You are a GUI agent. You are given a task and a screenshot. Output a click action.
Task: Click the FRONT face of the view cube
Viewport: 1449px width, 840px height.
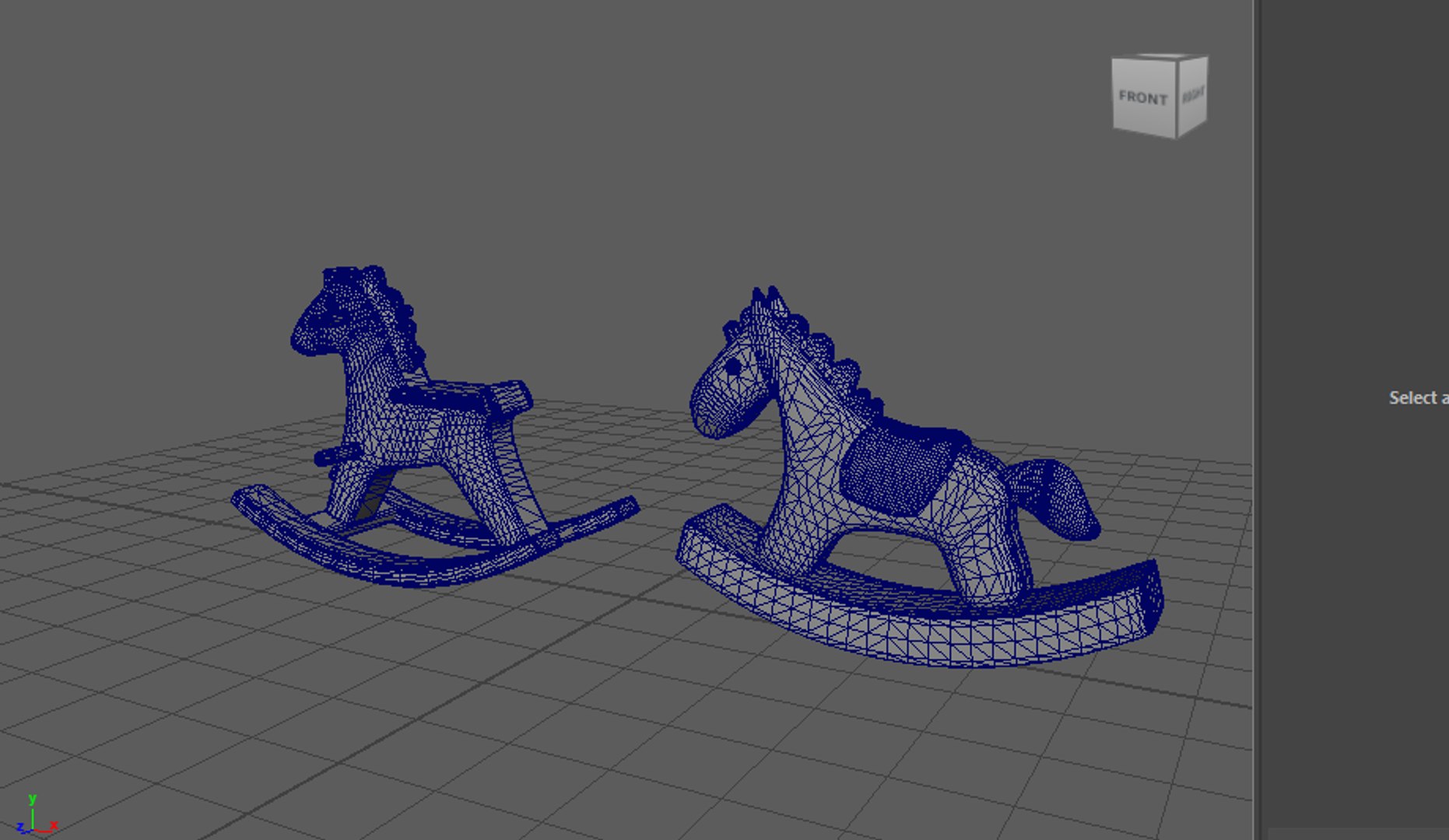1144,97
